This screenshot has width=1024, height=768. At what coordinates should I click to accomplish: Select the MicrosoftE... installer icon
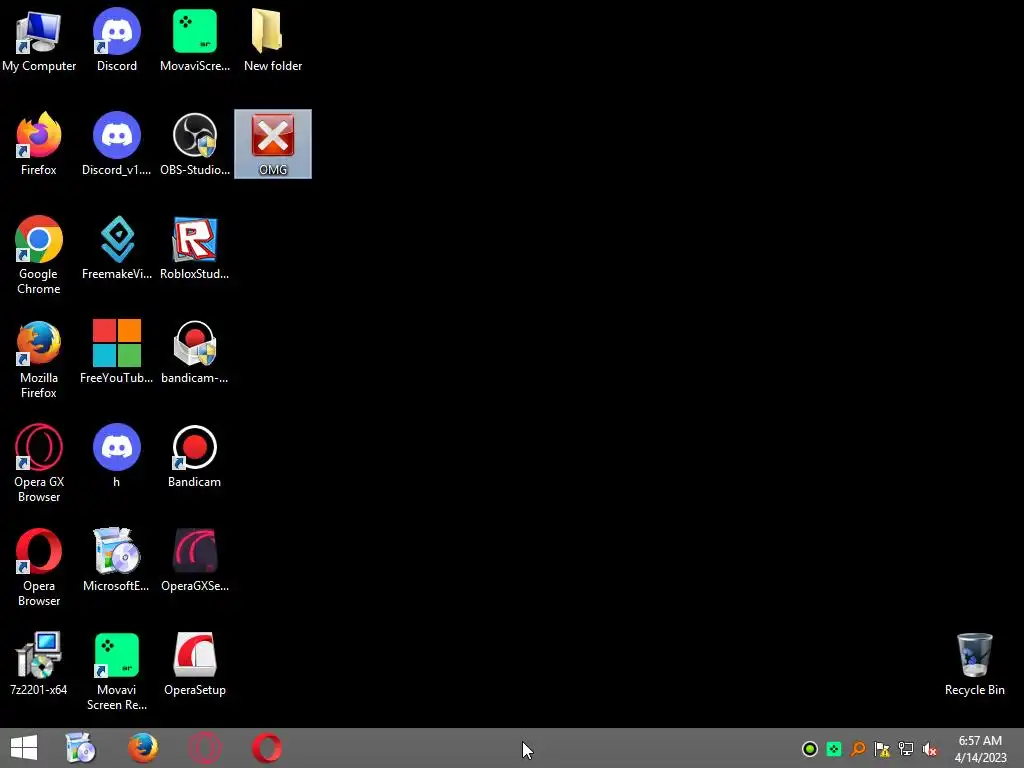pyautogui.click(x=117, y=560)
